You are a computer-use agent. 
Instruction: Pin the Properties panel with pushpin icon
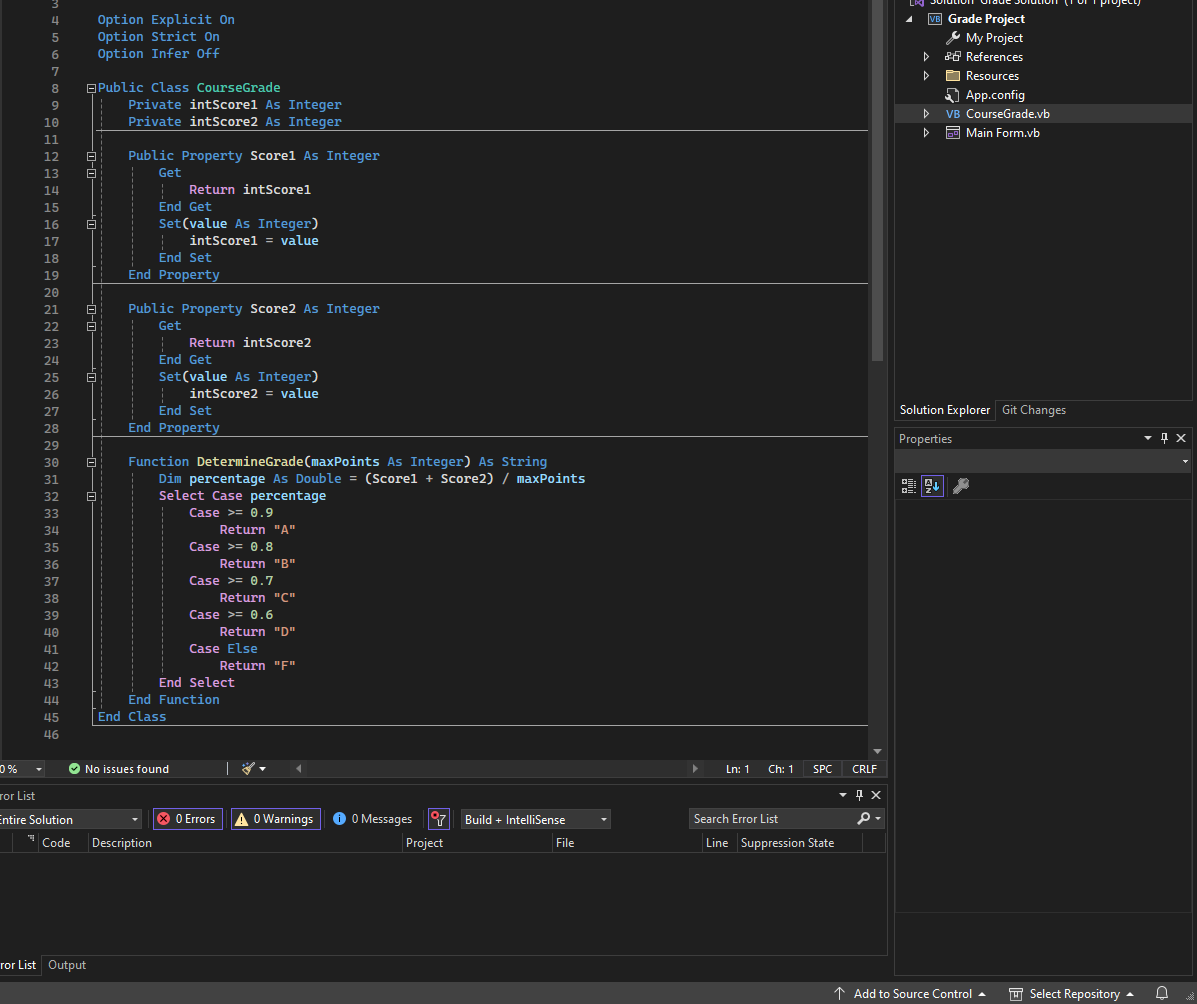(x=1164, y=439)
